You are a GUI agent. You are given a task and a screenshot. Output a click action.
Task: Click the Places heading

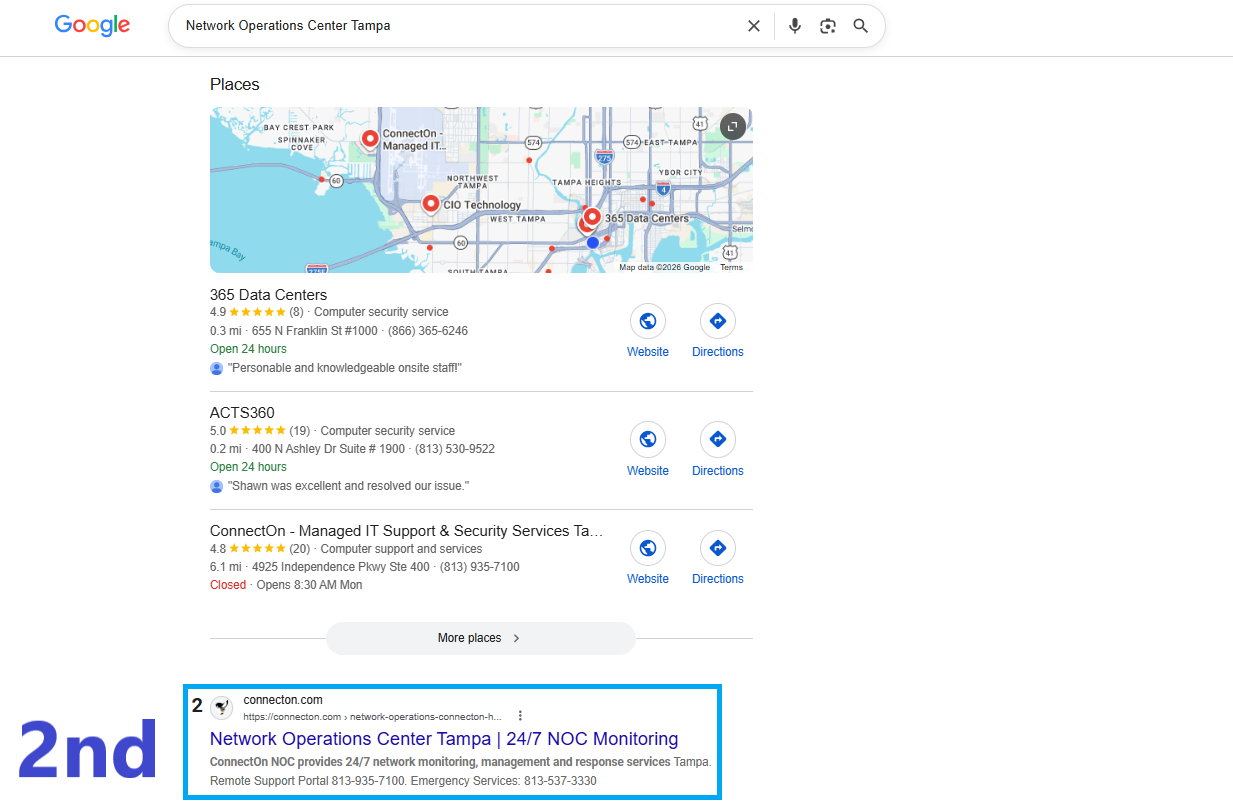coord(235,85)
